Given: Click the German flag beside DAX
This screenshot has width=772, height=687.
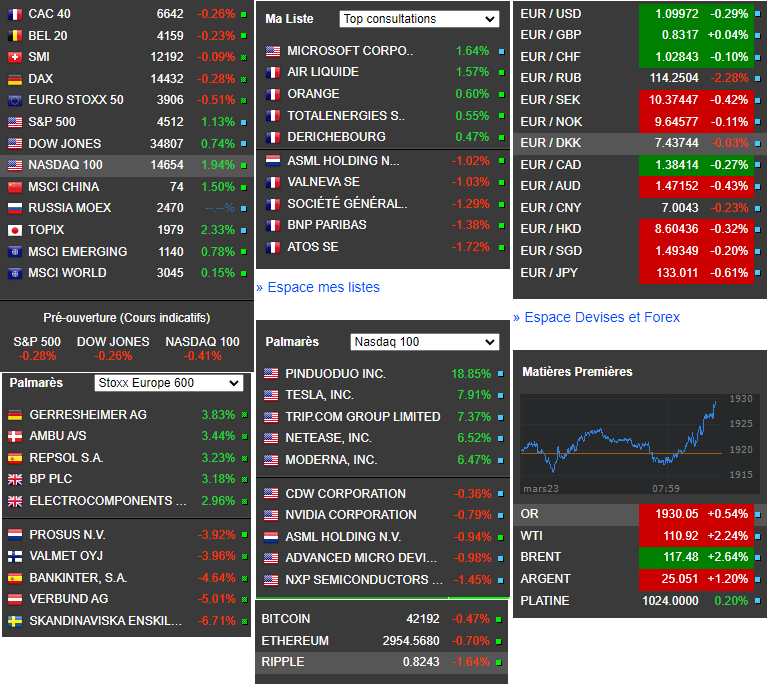Looking at the screenshot, I should click(15, 79).
